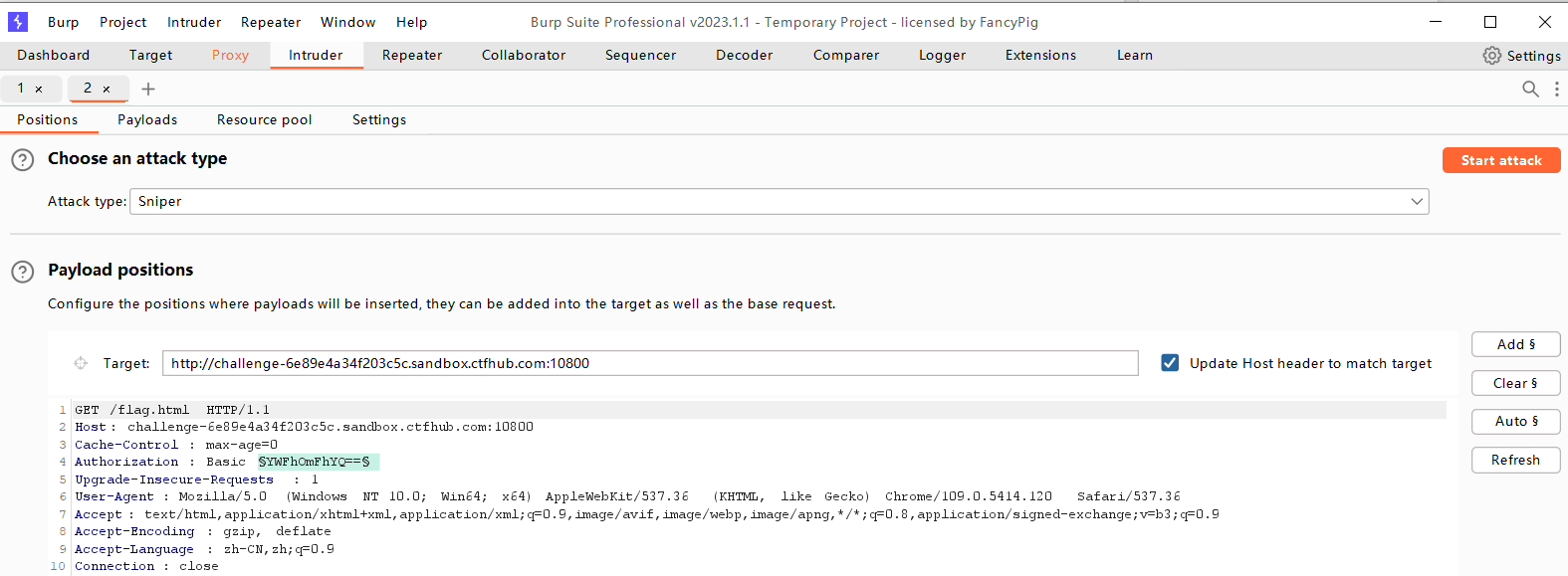Select the Intruder tool tab
The image size is (1568, 576).
pos(316,56)
